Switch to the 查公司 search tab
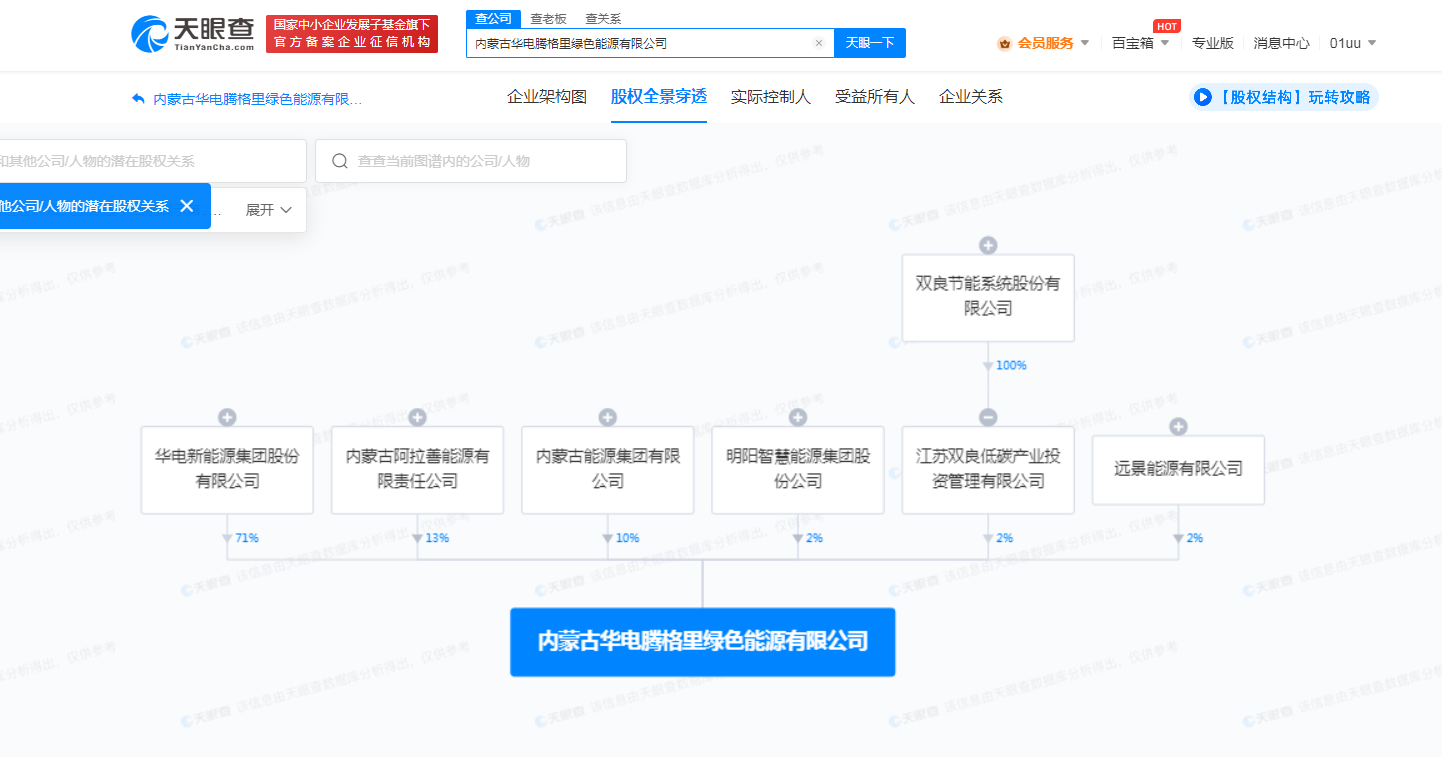The height and width of the screenshot is (757, 1442). pyautogui.click(x=493, y=18)
